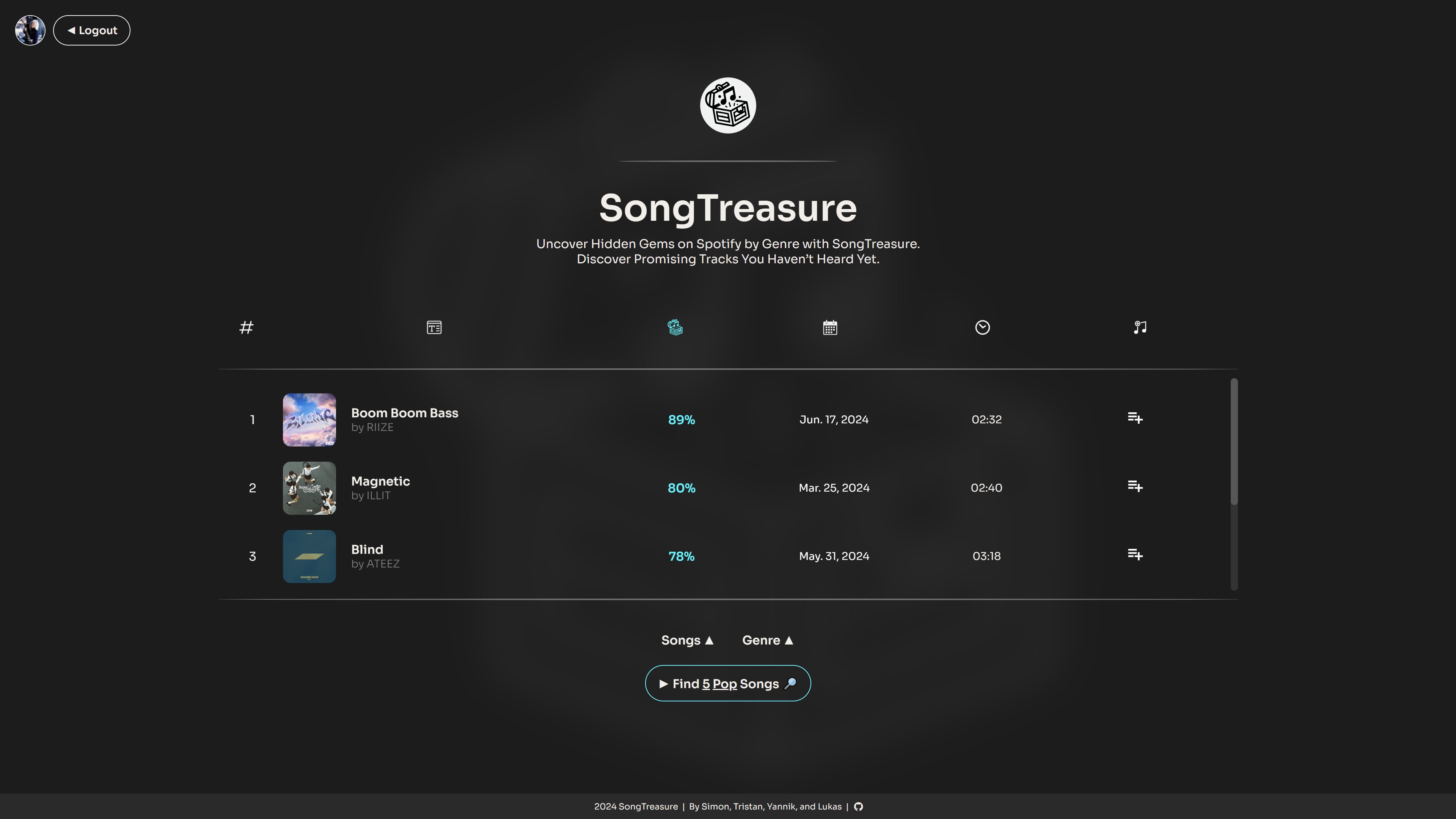Click the date Mar. 25, 2024
The width and height of the screenshot is (1456, 819).
pos(834,488)
